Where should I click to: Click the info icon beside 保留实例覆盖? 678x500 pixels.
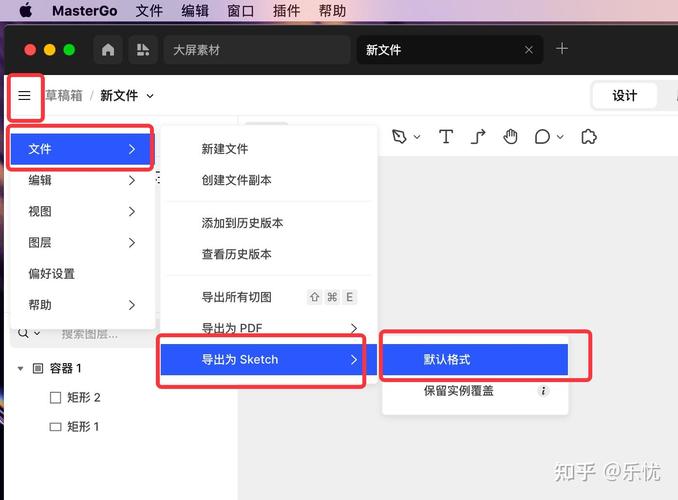point(543,391)
